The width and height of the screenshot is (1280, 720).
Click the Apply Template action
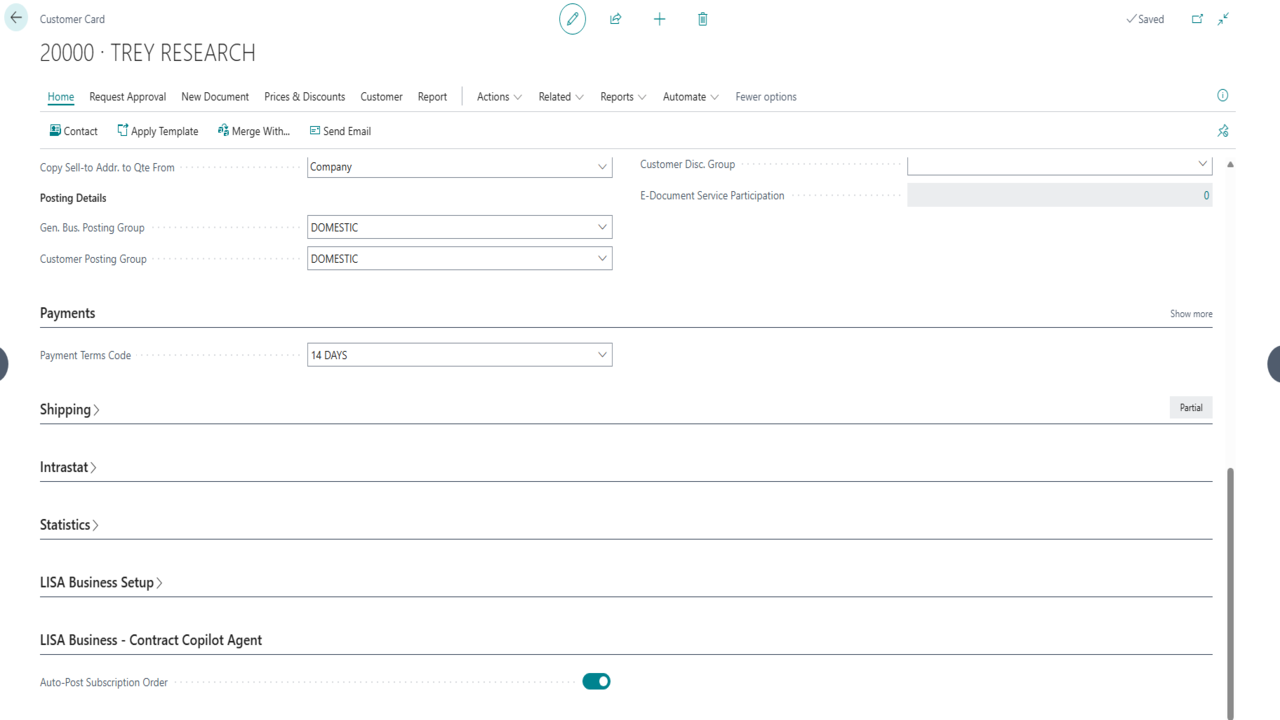tap(158, 131)
